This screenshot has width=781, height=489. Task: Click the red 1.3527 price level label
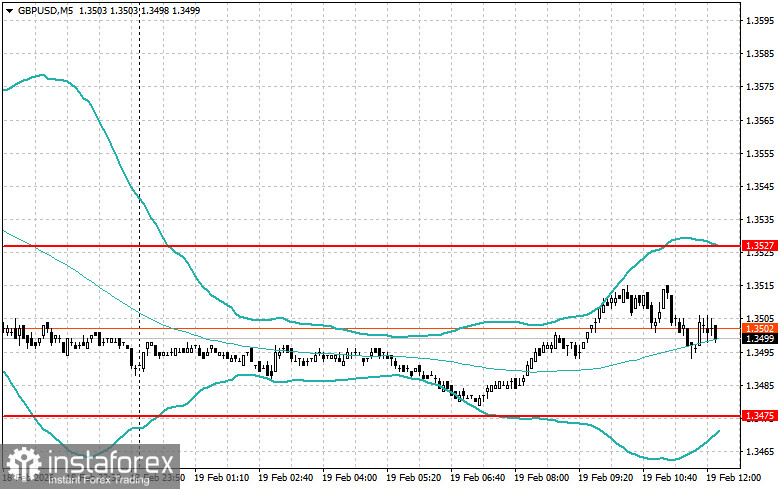[x=760, y=245]
